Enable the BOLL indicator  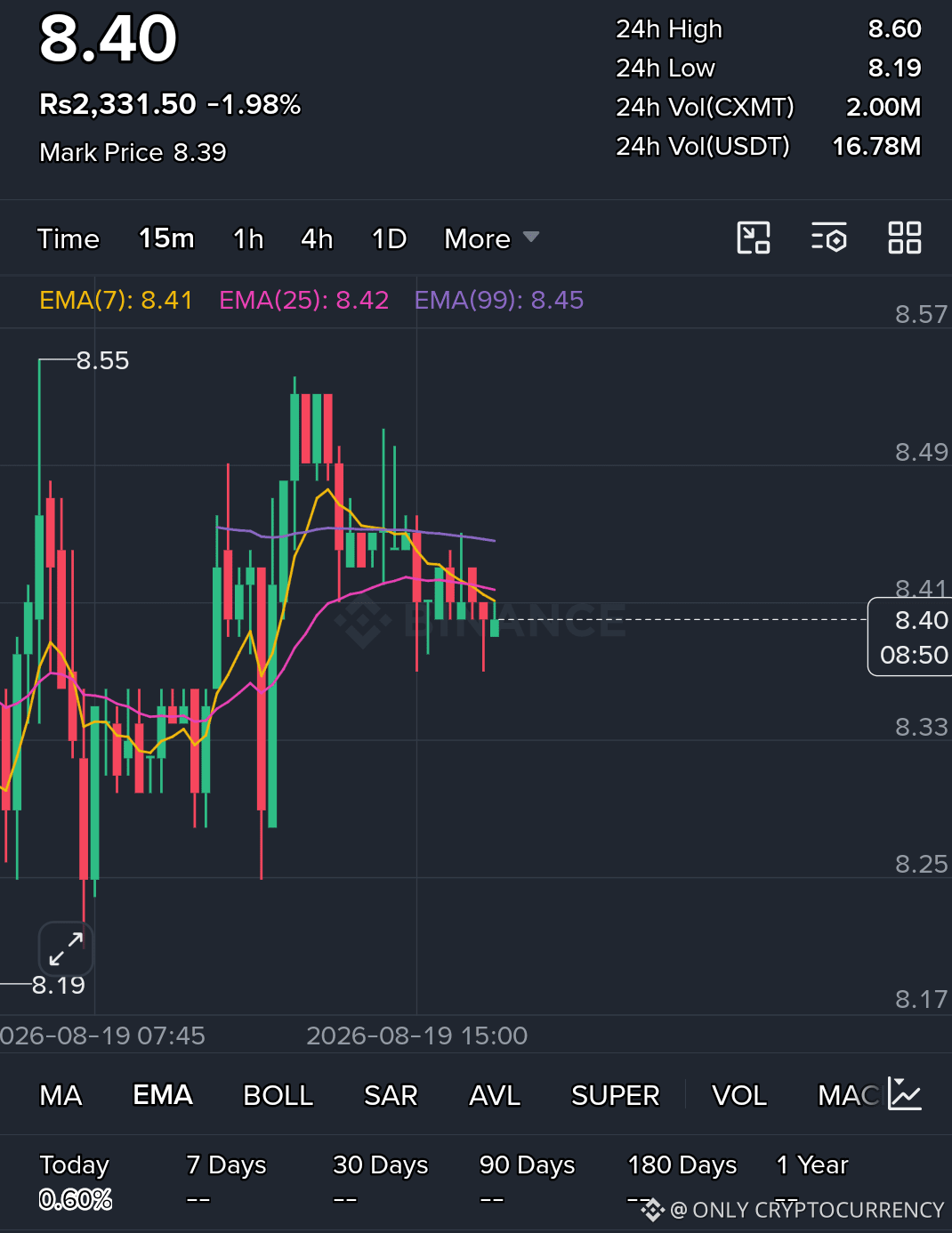(278, 1095)
